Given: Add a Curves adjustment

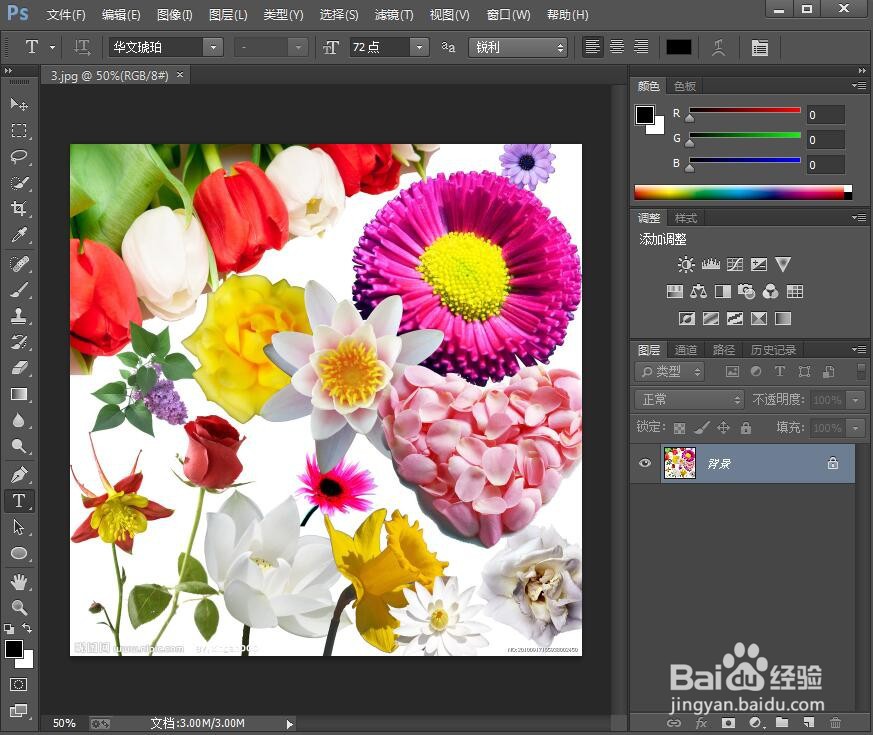Looking at the screenshot, I should tap(734, 264).
